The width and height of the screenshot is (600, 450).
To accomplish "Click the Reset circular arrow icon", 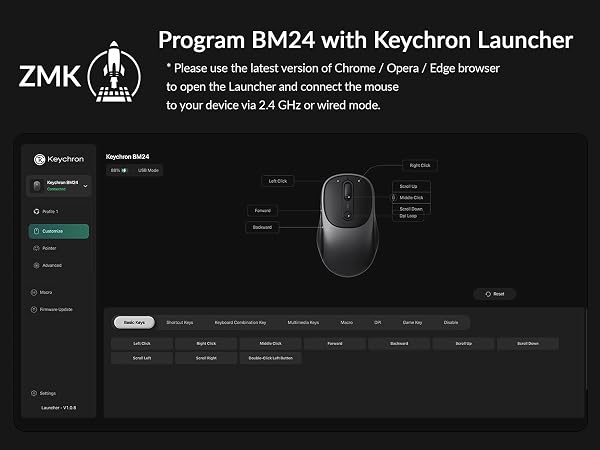I will [488, 294].
